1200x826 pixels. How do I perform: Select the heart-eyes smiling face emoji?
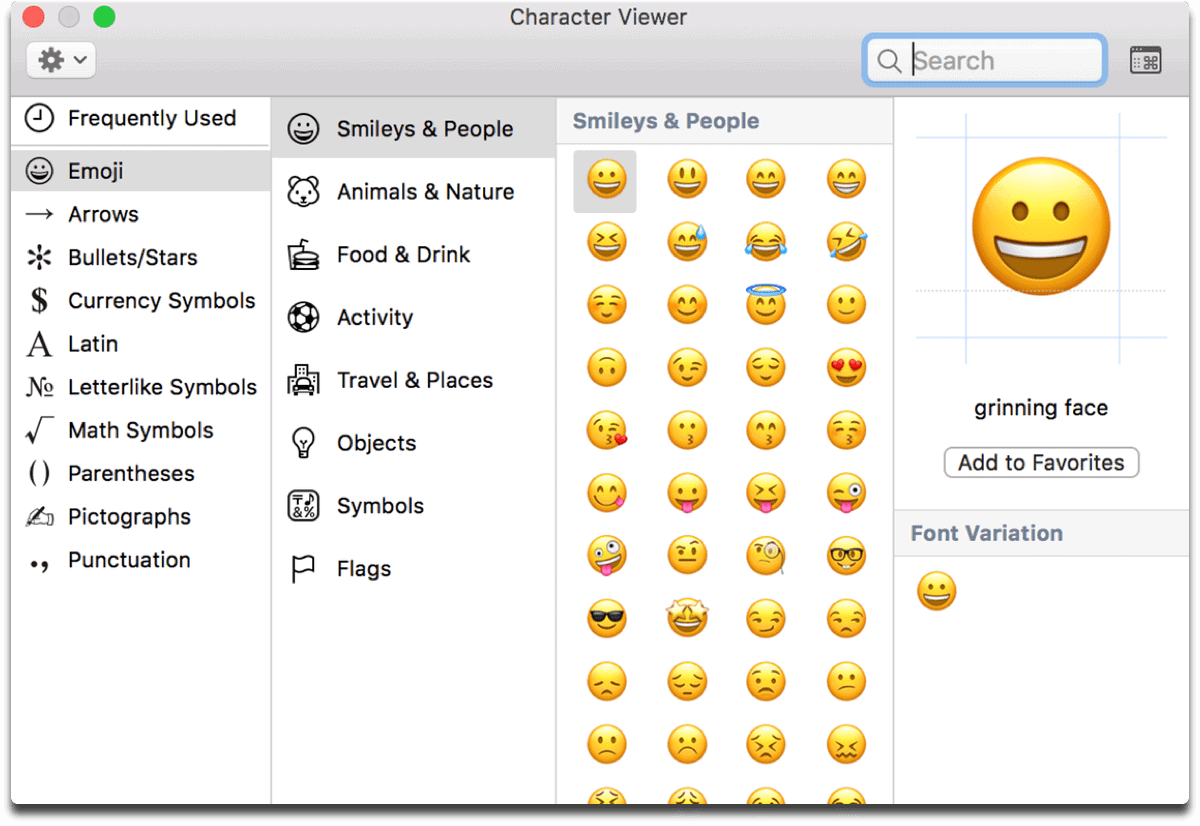click(x=846, y=369)
